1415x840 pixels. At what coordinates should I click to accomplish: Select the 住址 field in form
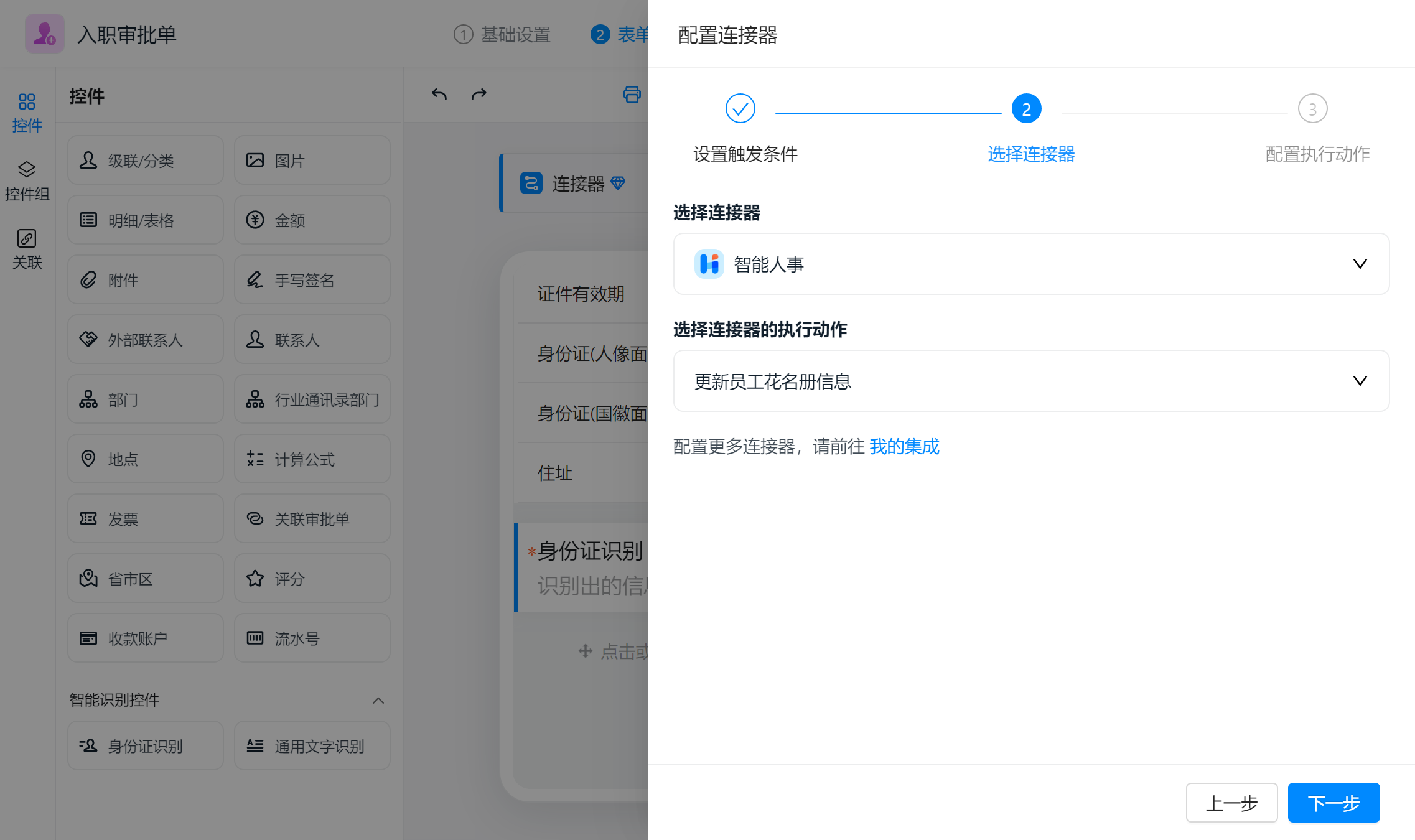coord(583,473)
